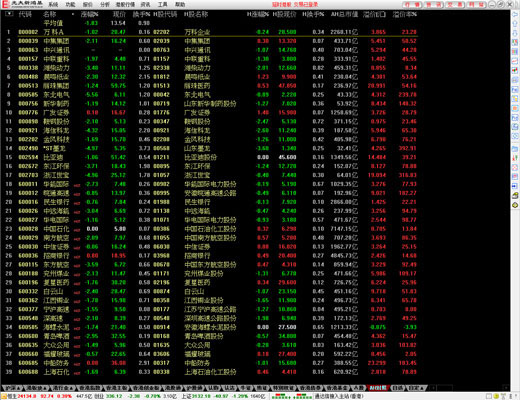Switch to the 牛证 tab
Image resolution: width=520 pixels, height=400 pixels.
click(245, 388)
